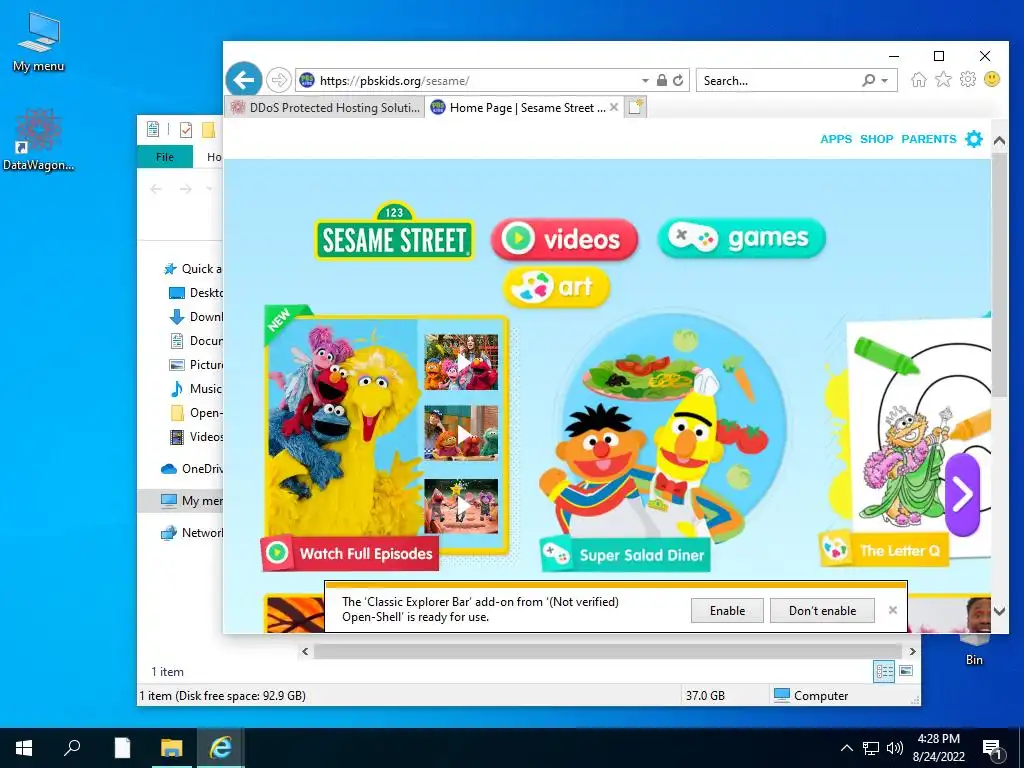1024x768 pixels.
Task: Click the Properties icon in Explorer title bar
Action: (153, 129)
